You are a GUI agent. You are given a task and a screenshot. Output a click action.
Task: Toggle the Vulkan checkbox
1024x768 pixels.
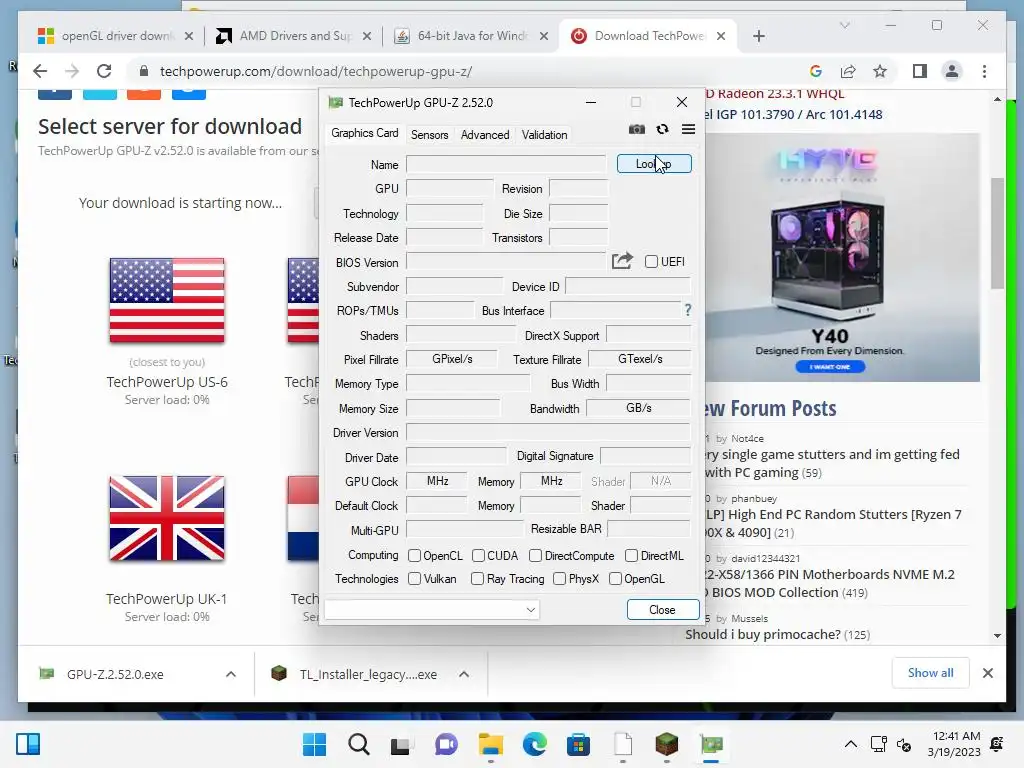pos(414,579)
